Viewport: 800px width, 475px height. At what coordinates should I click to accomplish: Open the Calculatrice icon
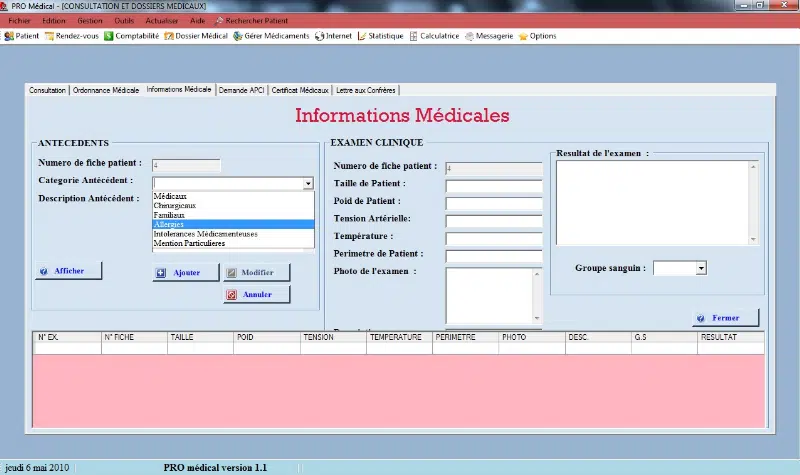coord(413,36)
